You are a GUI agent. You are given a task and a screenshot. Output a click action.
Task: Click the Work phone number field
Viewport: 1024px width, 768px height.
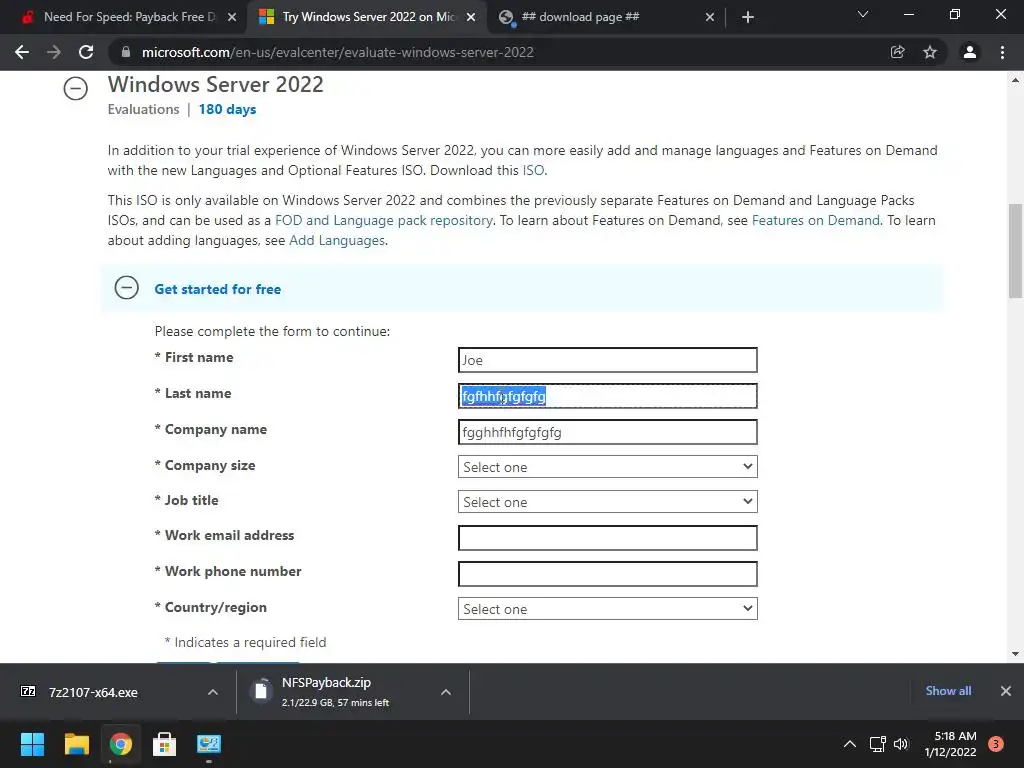[607, 574]
